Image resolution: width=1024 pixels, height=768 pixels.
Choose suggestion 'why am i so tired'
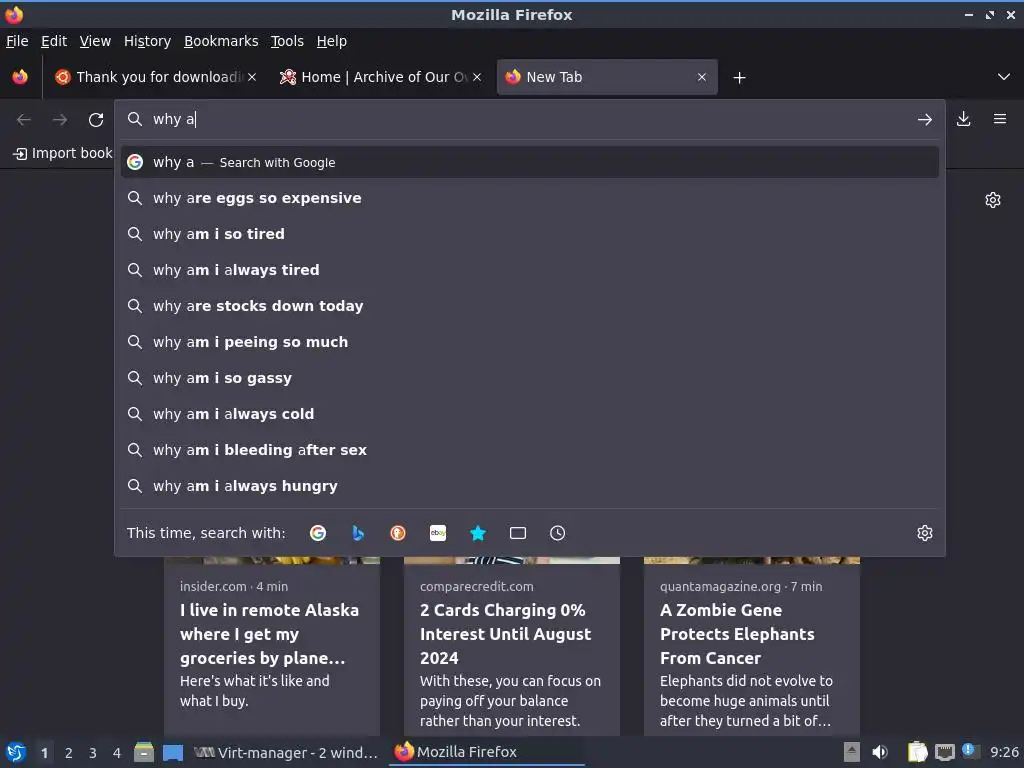pyautogui.click(x=530, y=234)
